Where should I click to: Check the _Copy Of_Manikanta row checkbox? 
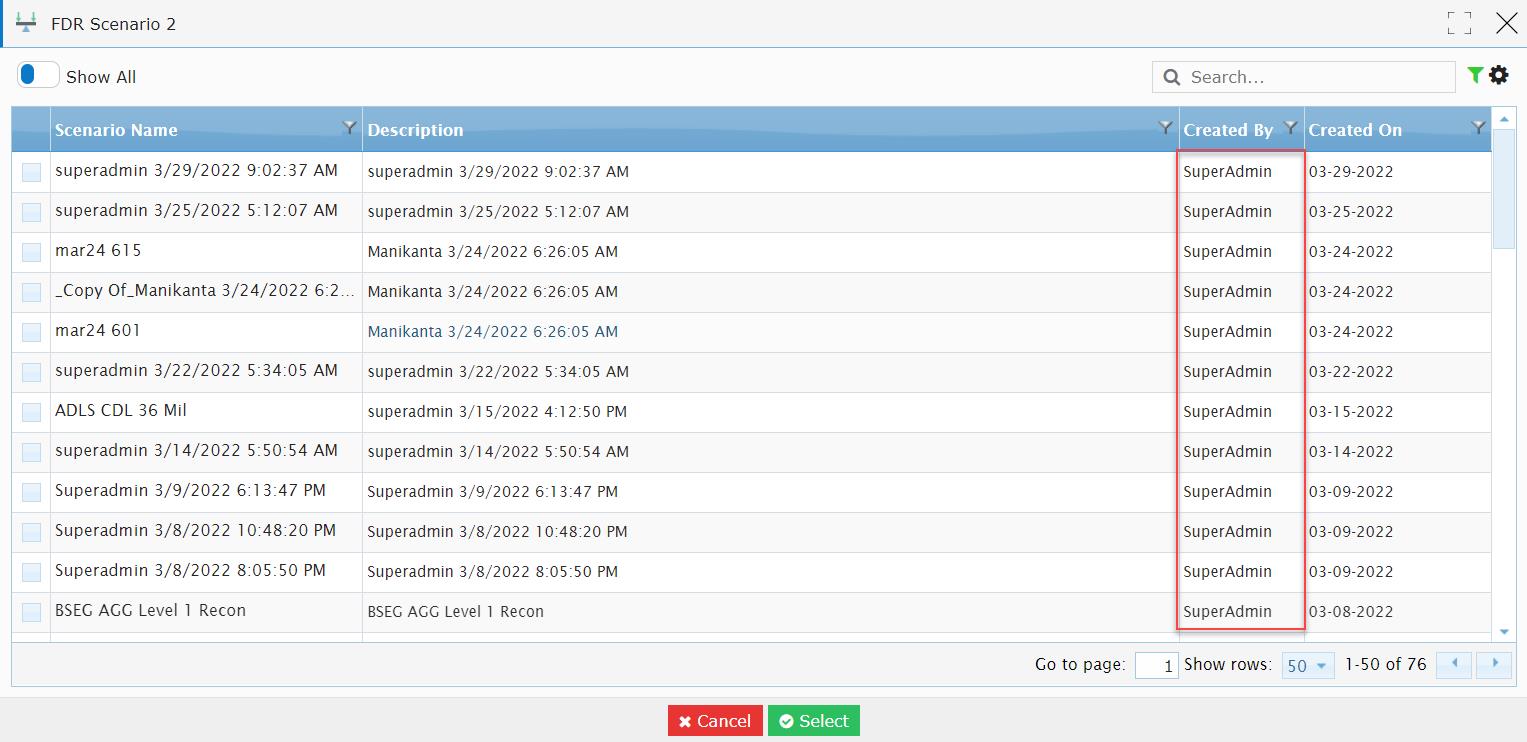(31, 292)
